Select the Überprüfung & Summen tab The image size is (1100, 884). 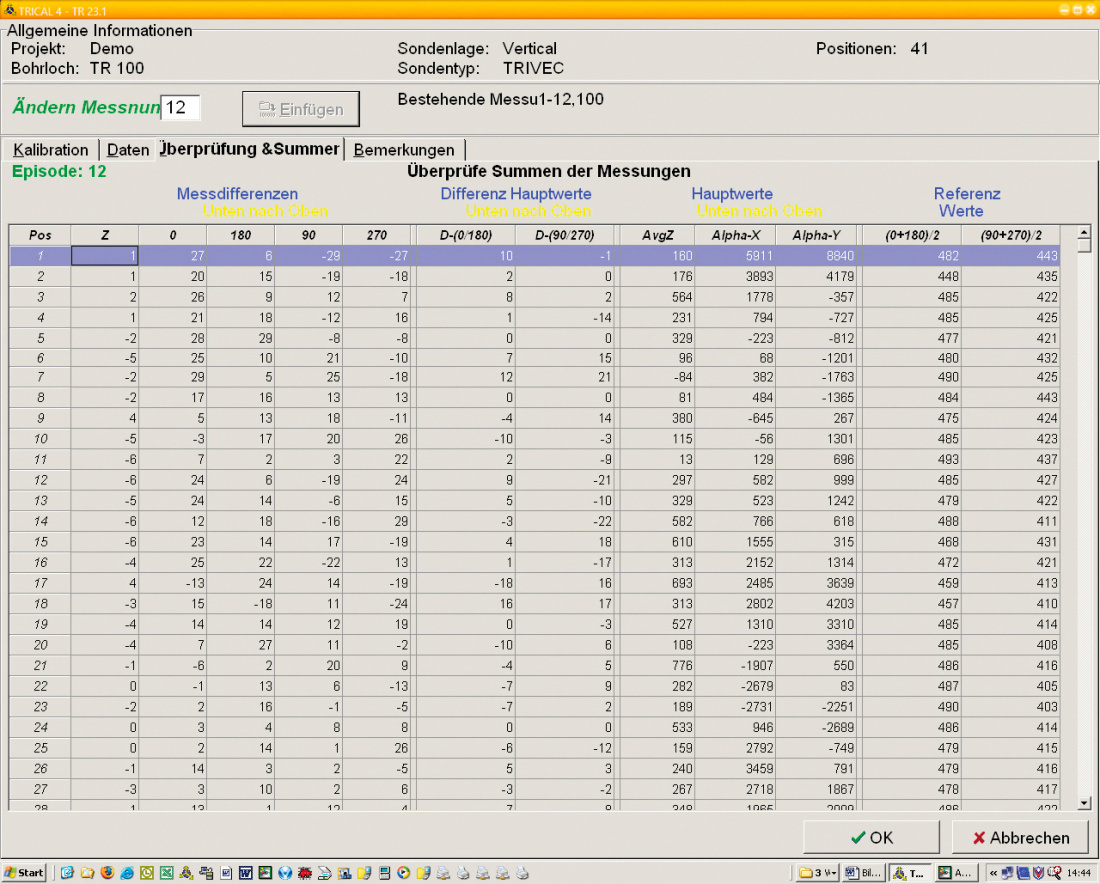(250, 149)
